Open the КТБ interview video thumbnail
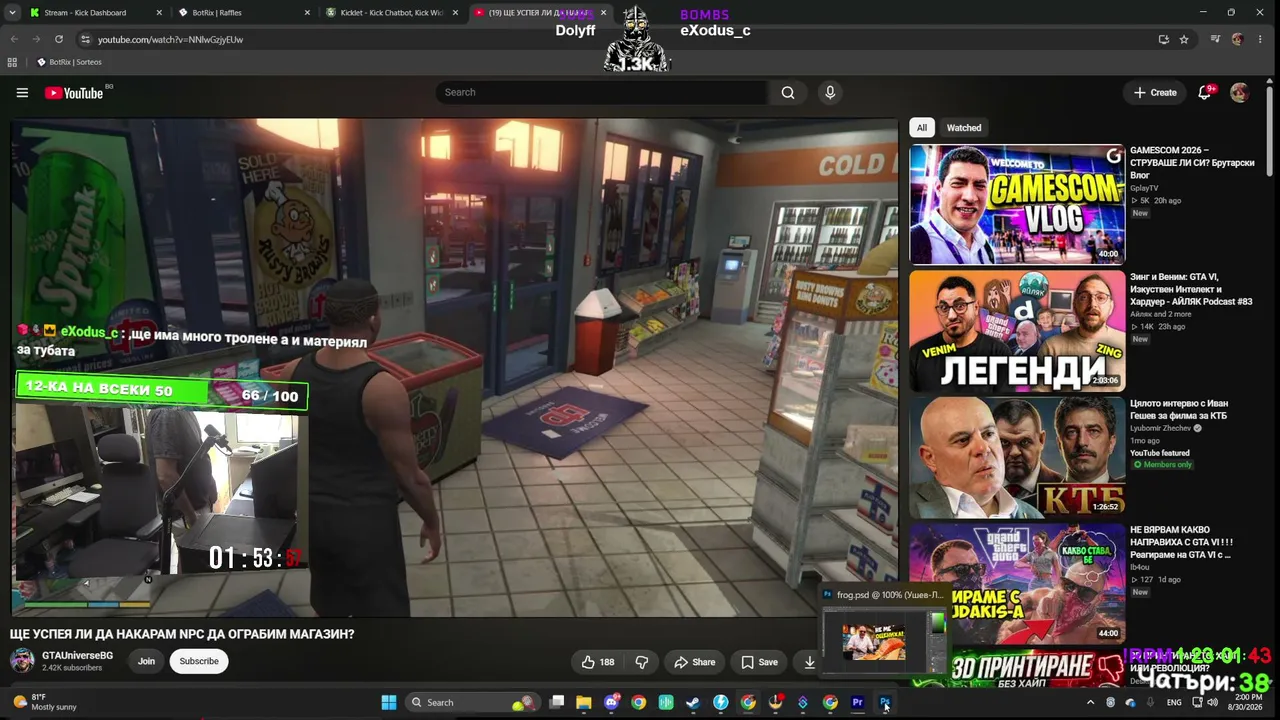Viewport: 1280px width, 720px height. pos(1017,457)
